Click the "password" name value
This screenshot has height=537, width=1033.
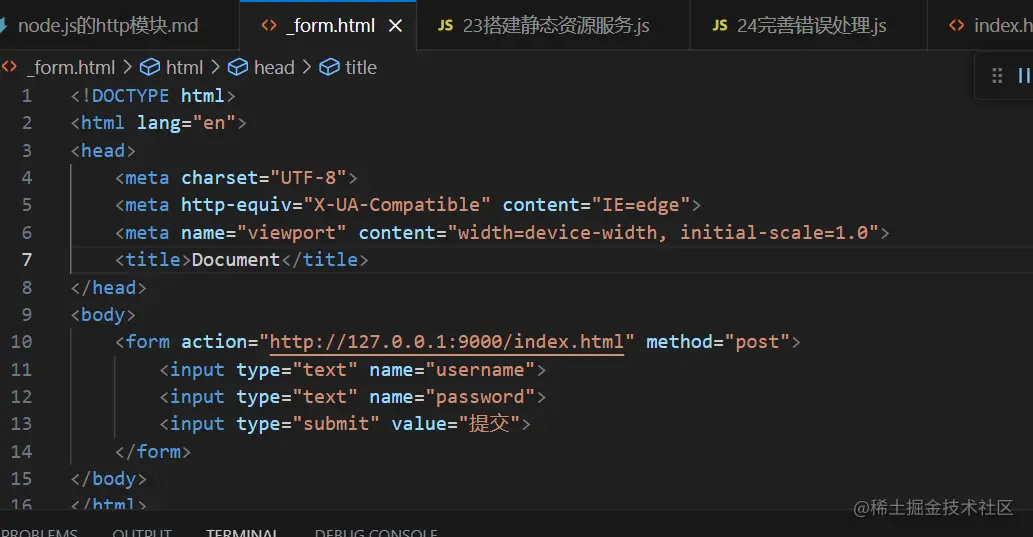pos(480,397)
